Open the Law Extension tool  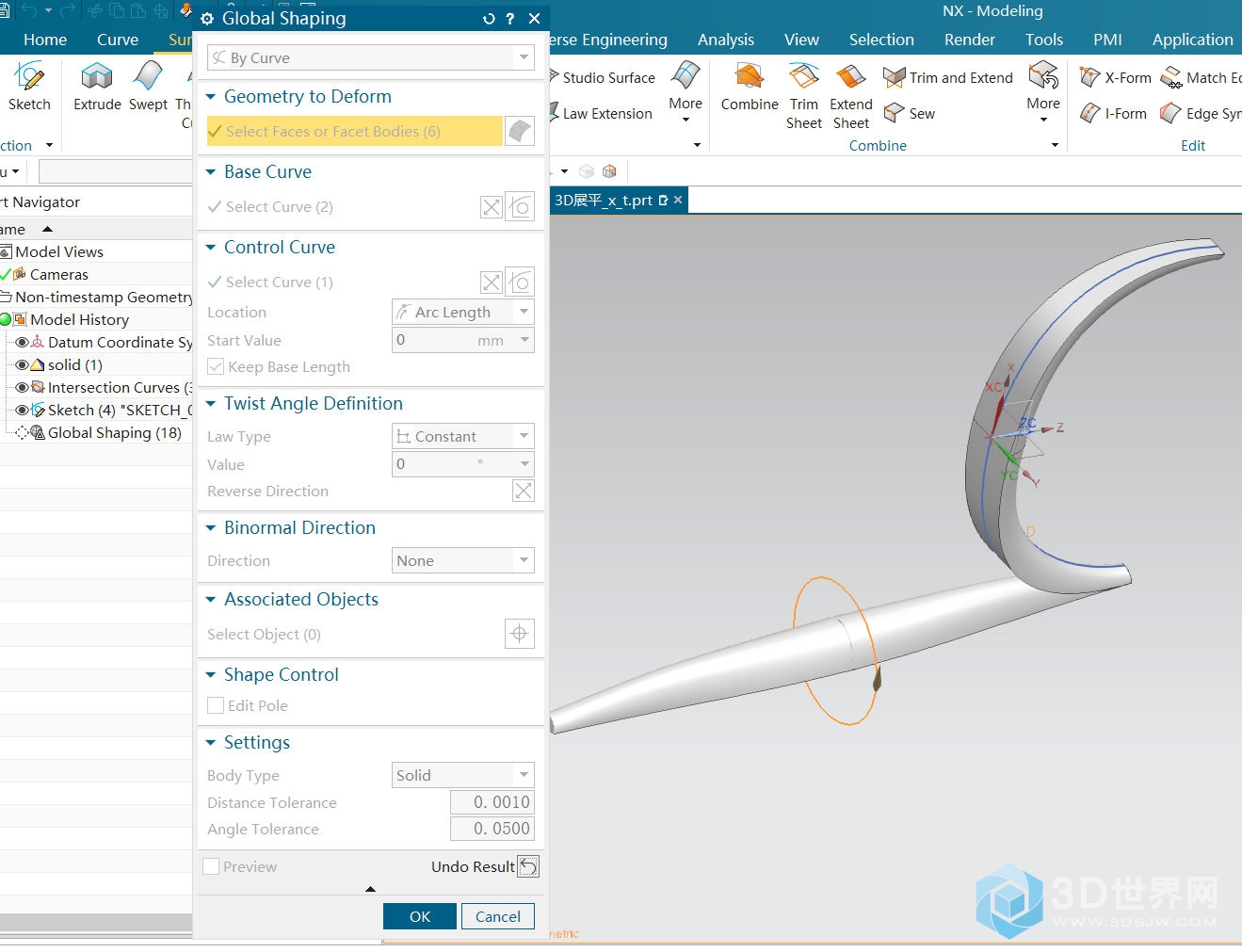601,113
